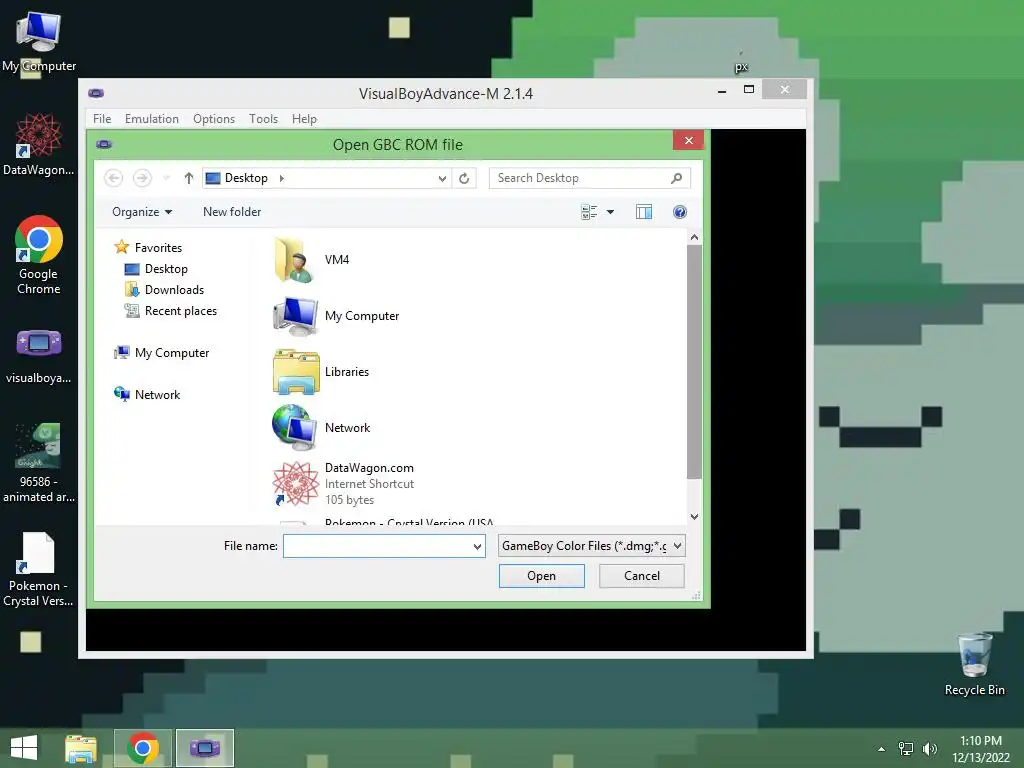Expand the address bar history dropdown
Viewport: 1024px width, 768px height.
point(442,178)
